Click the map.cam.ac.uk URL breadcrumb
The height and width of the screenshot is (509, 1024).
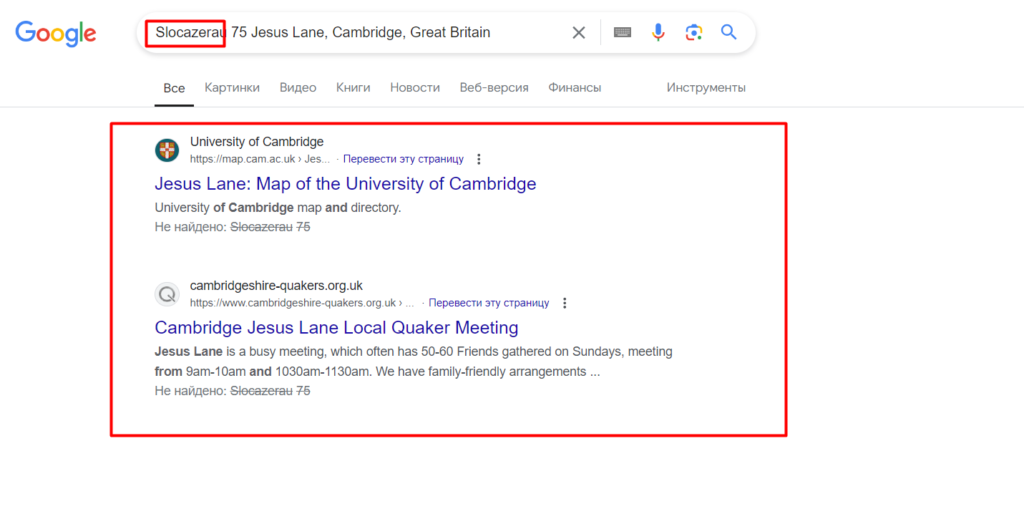coord(260,159)
